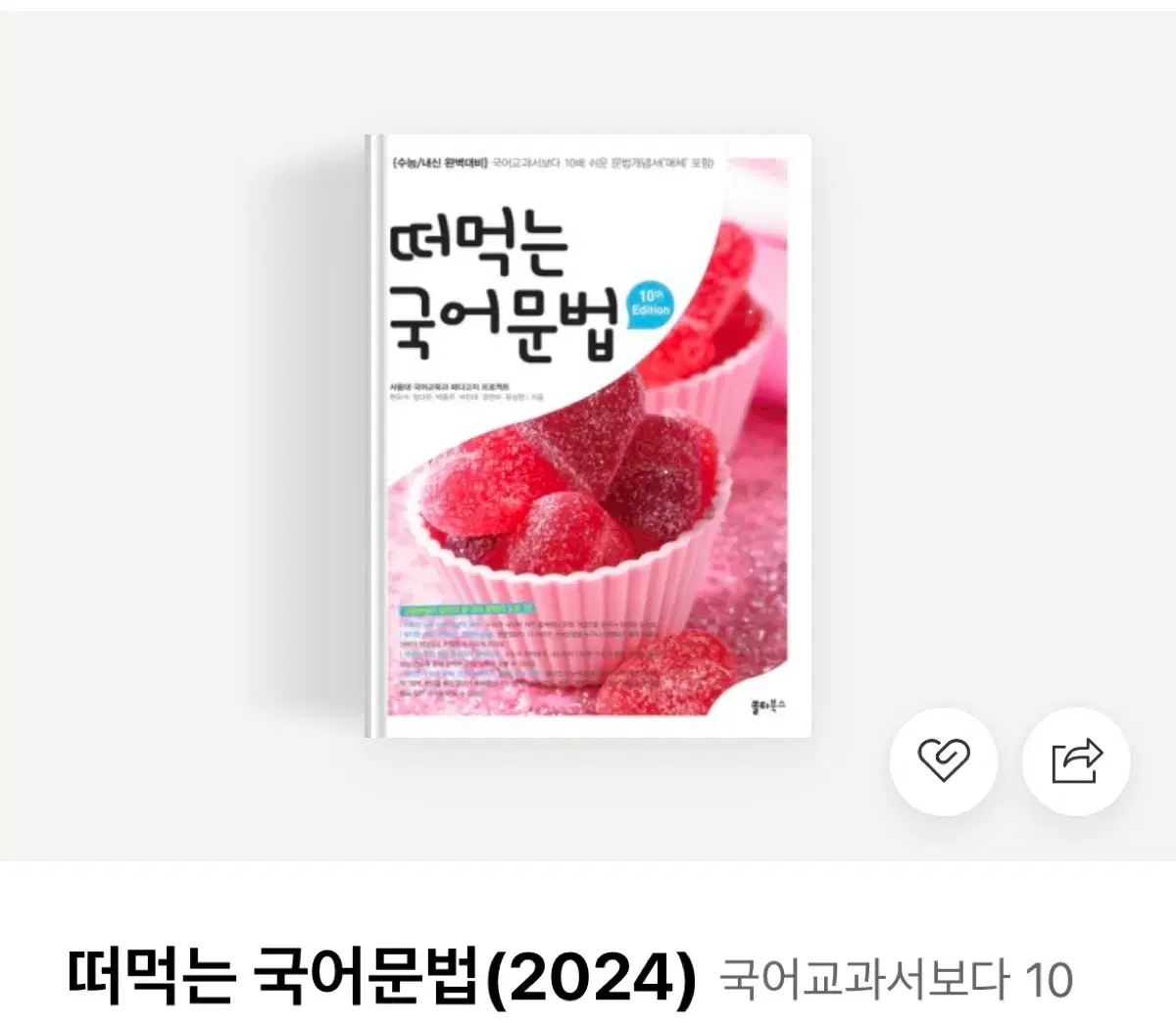This screenshot has height=1023, width=1176.
Task: Click the {수능/내신 완벽대비} caption on cover
Action: 439,161
